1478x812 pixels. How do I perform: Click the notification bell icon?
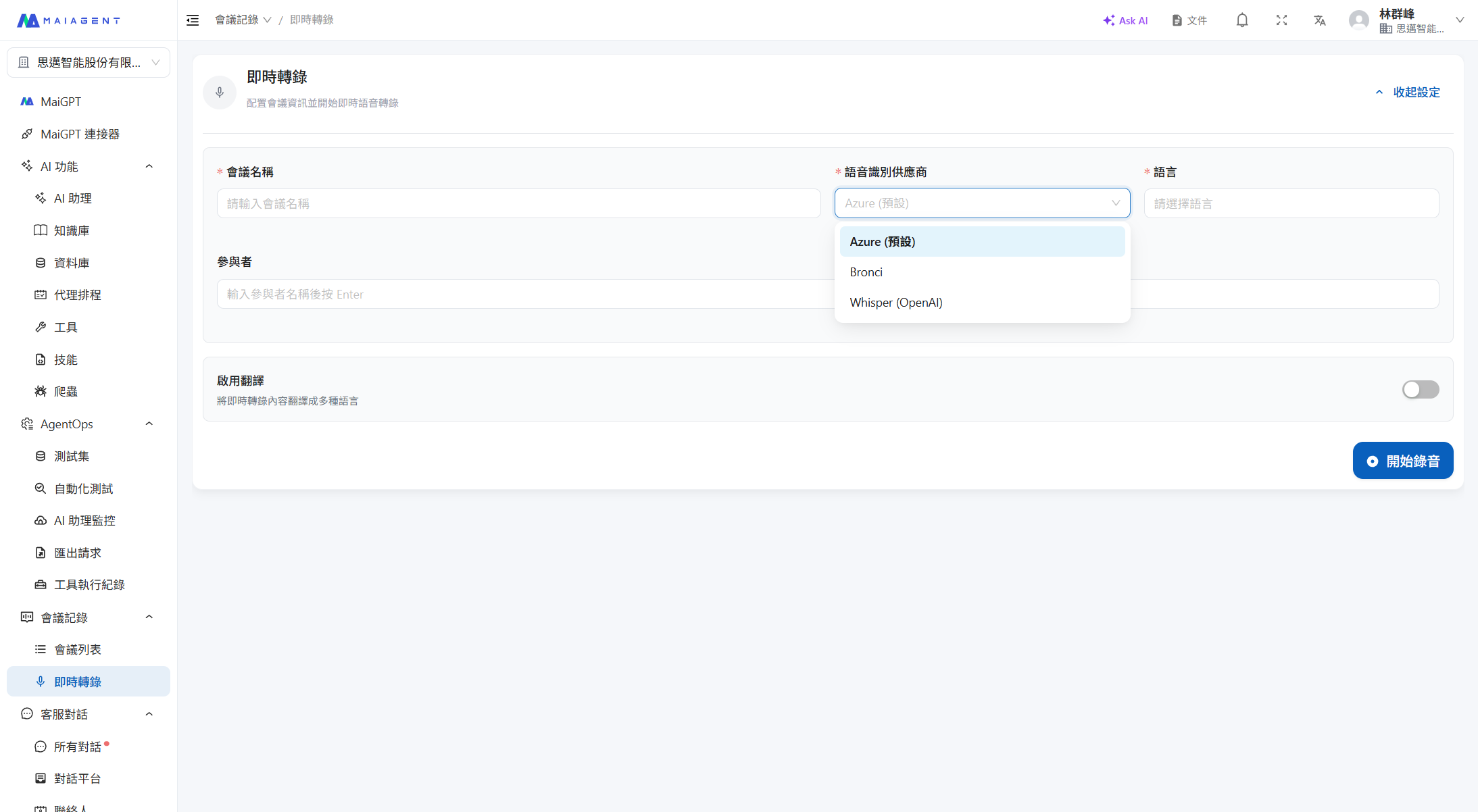pos(1242,20)
